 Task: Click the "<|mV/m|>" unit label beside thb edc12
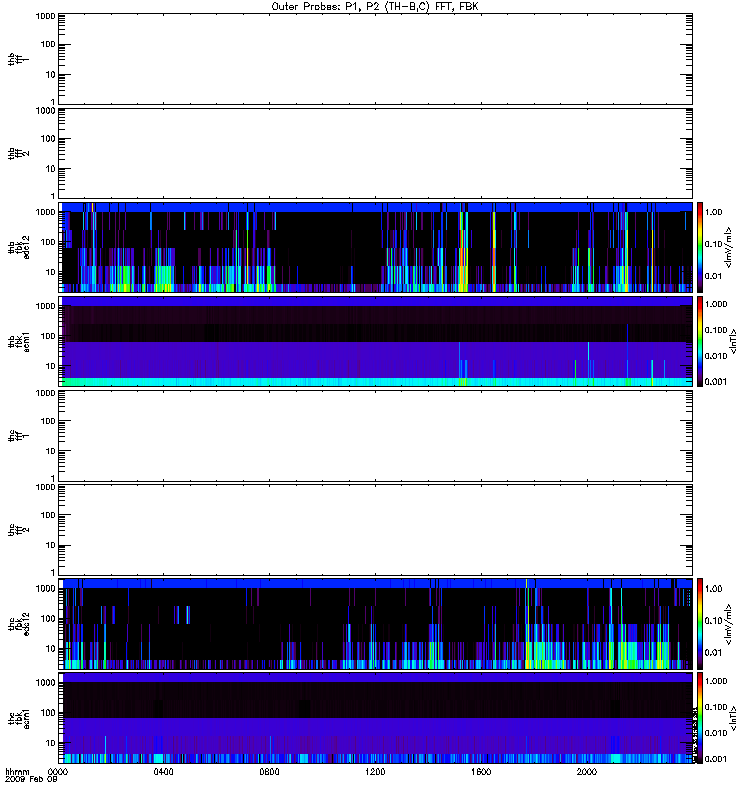[729, 247]
